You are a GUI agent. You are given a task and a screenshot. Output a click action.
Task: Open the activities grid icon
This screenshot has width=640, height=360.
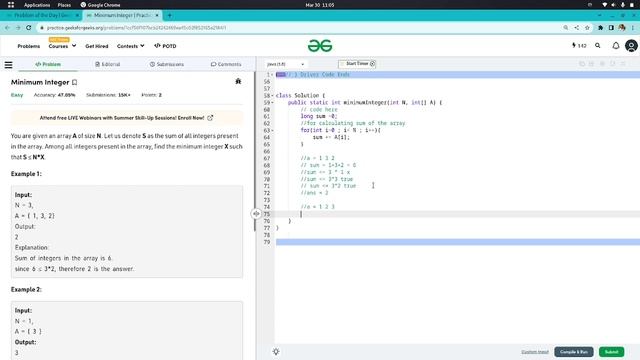tap(11, 5)
